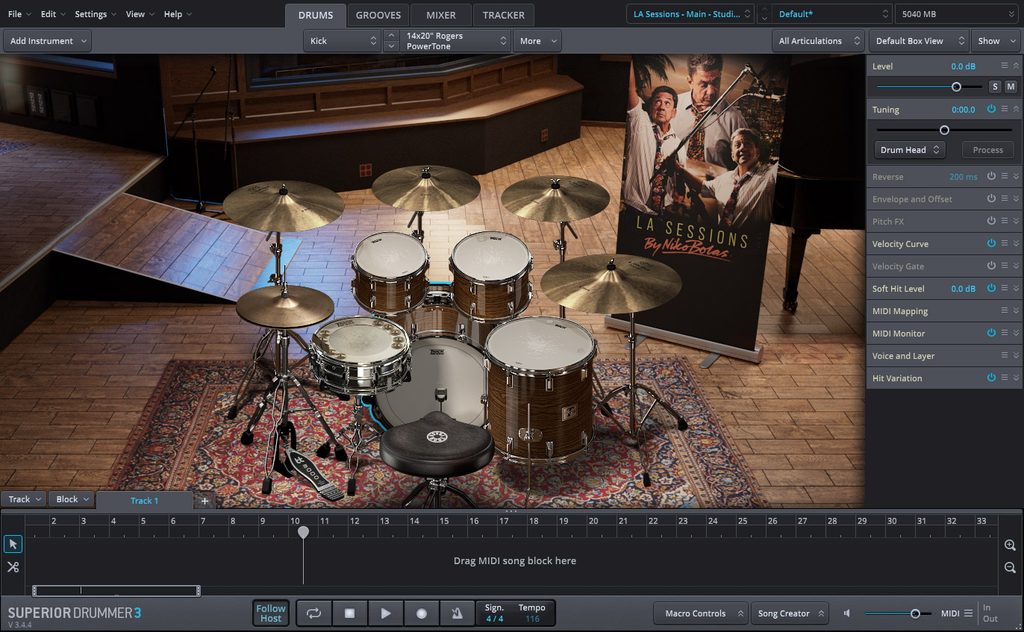Open the Velocity Curve menu icon
The width and height of the screenshot is (1024, 632).
point(1004,243)
